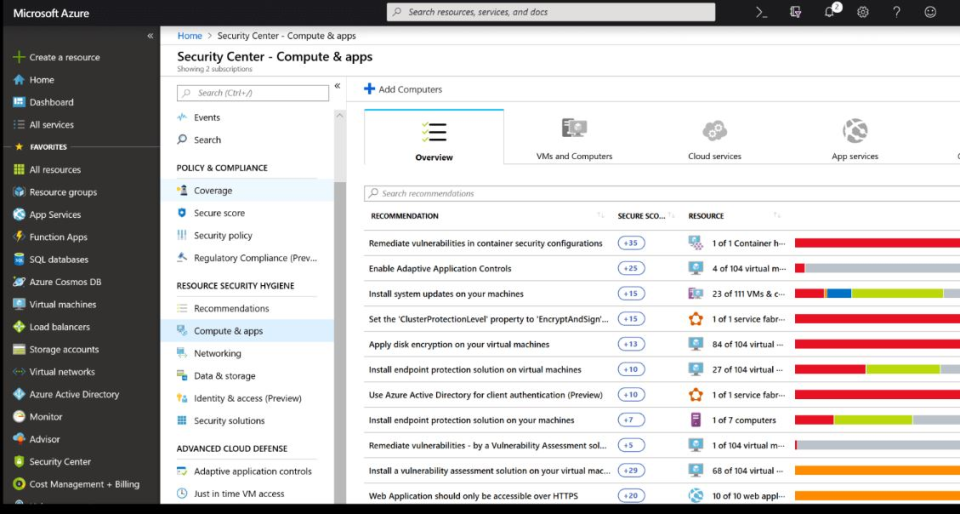Click the +35 secure score badge

(631, 243)
